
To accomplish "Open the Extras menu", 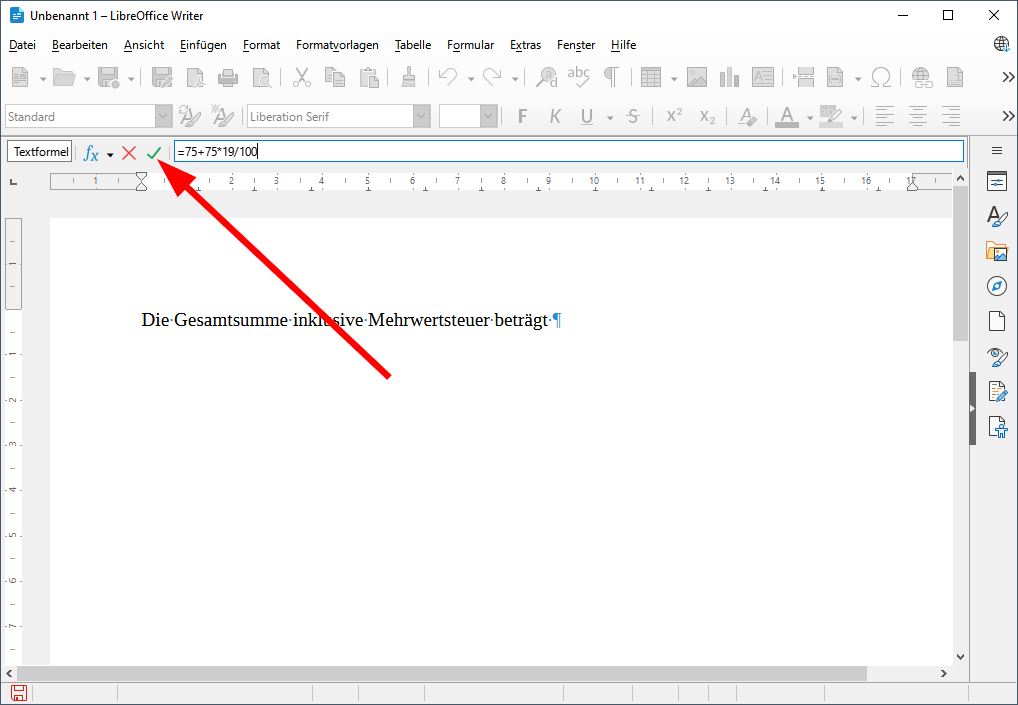I will click(x=525, y=45).
